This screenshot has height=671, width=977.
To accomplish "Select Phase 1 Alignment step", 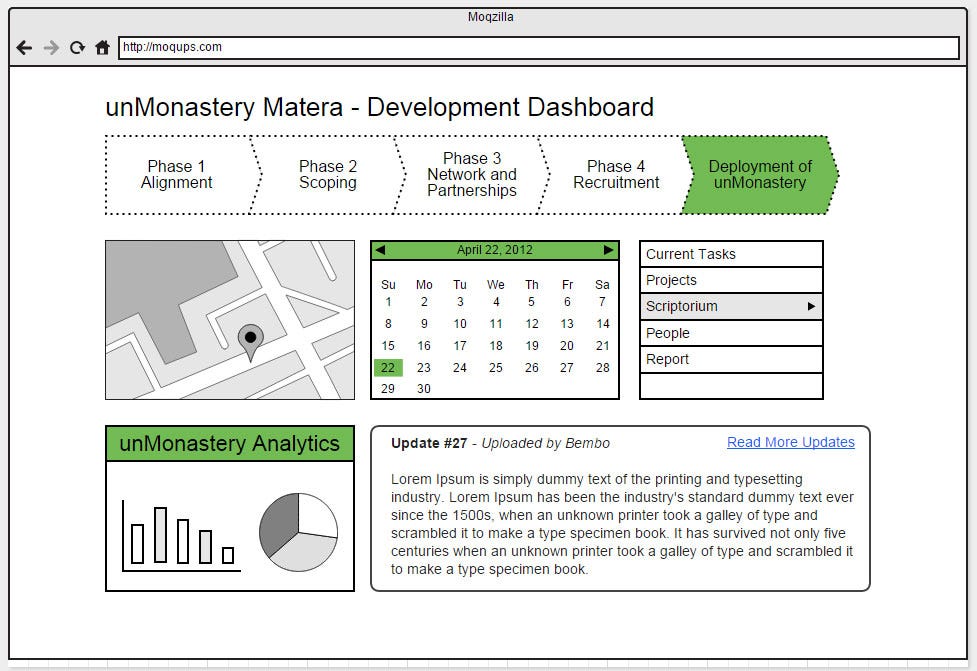I will (177, 174).
